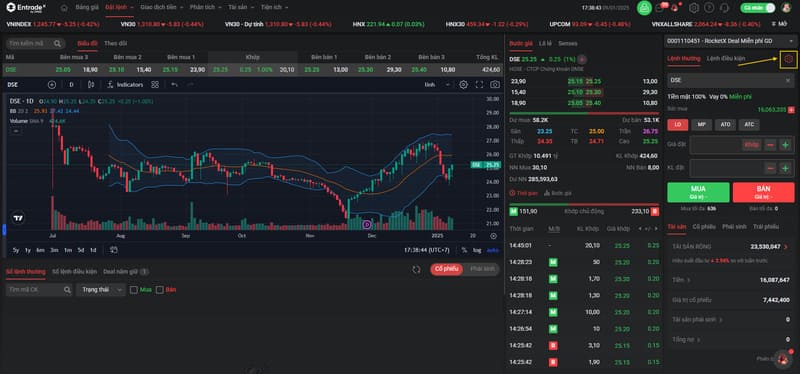Expand Tiện ích dropdown menu
This screenshot has height=374, width=800.
[x=274, y=8]
